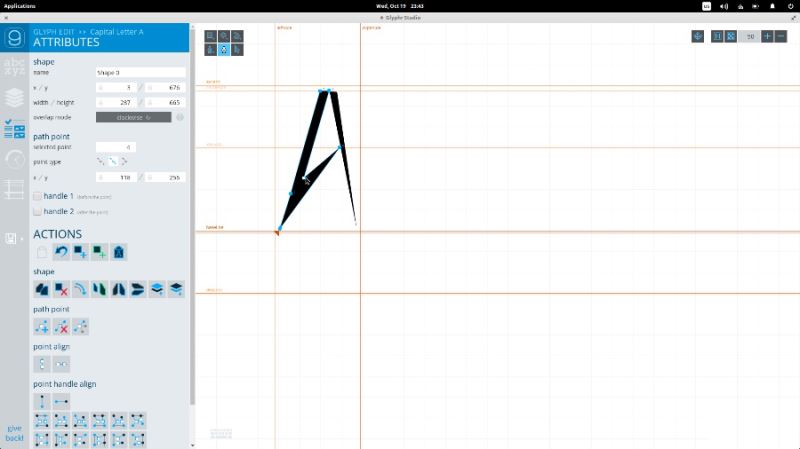Click the save project icon
This screenshot has height=449, width=800.
pyautogui.click(x=11, y=238)
